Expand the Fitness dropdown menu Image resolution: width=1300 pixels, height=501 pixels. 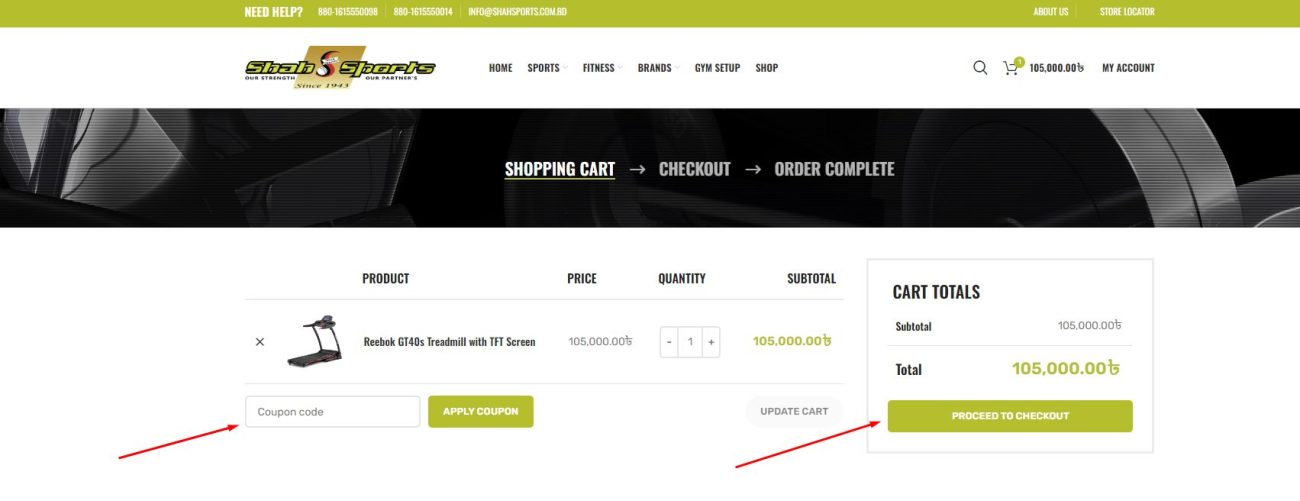pyautogui.click(x=602, y=68)
